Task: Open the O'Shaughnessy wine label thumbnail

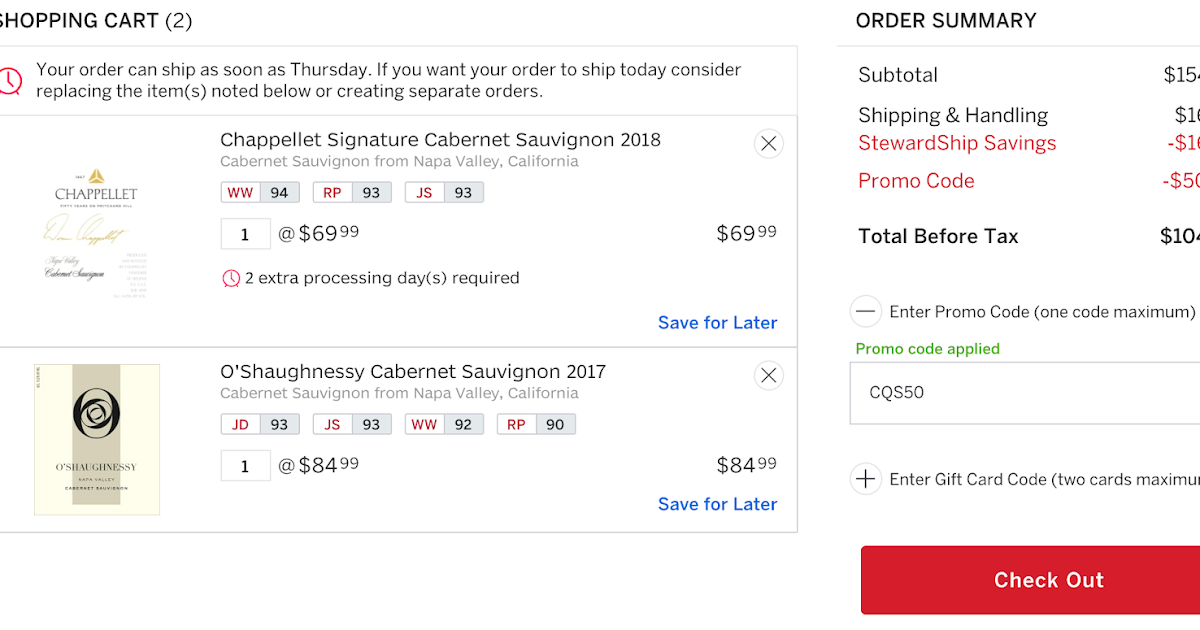Action: (96, 440)
